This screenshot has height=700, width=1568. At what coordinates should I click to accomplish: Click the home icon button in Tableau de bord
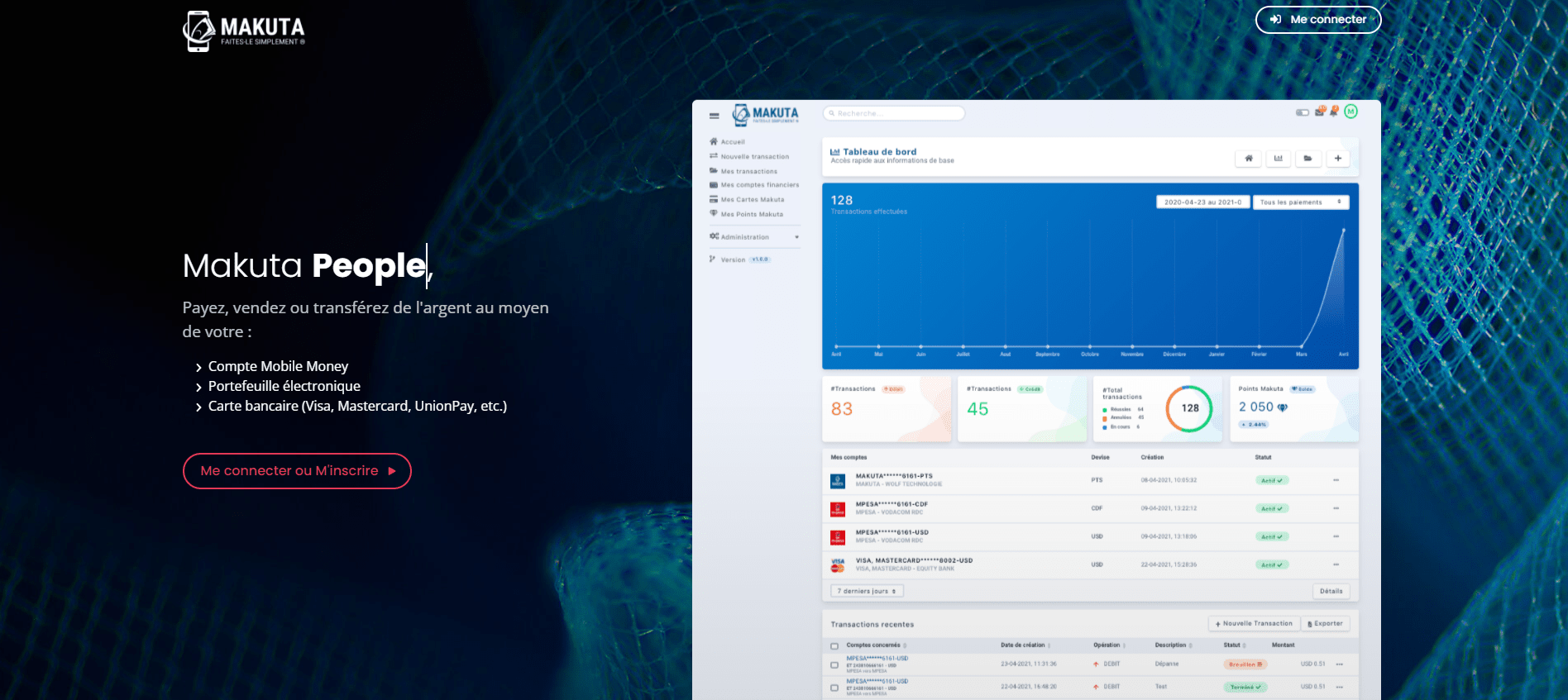1249,159
